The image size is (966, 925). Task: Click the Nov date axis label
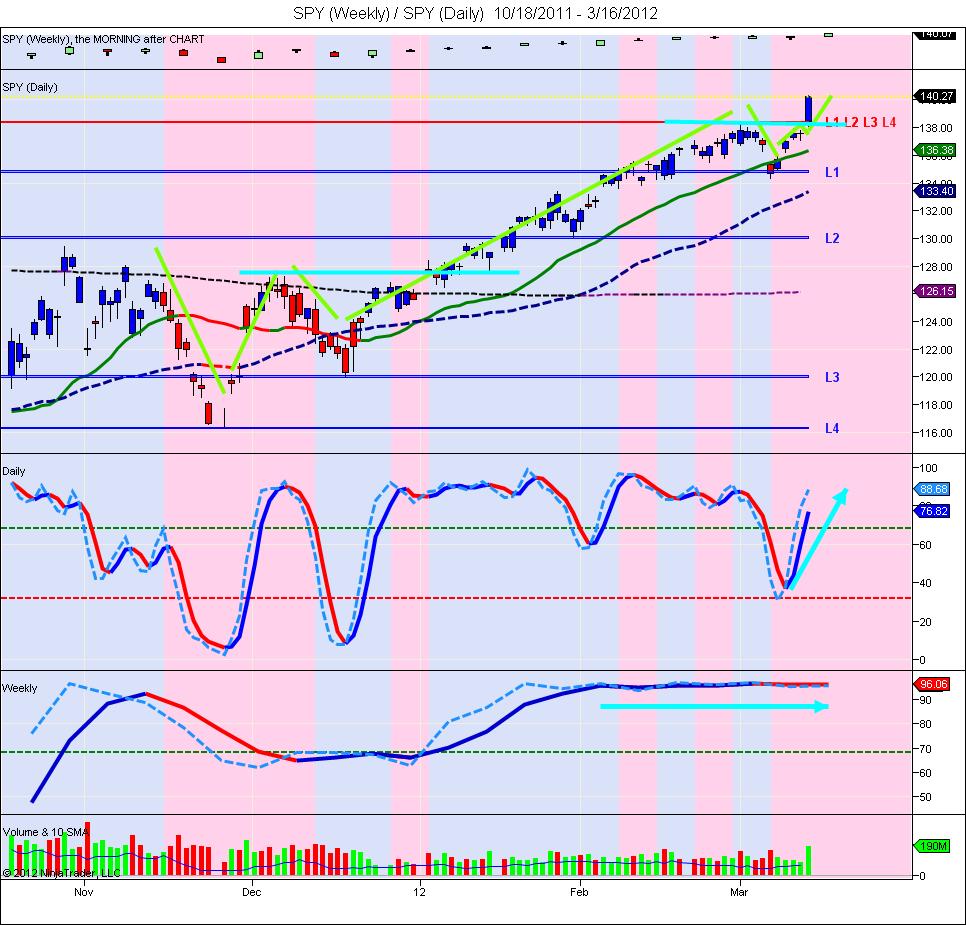pyautogui.click(x=83, y=892)
